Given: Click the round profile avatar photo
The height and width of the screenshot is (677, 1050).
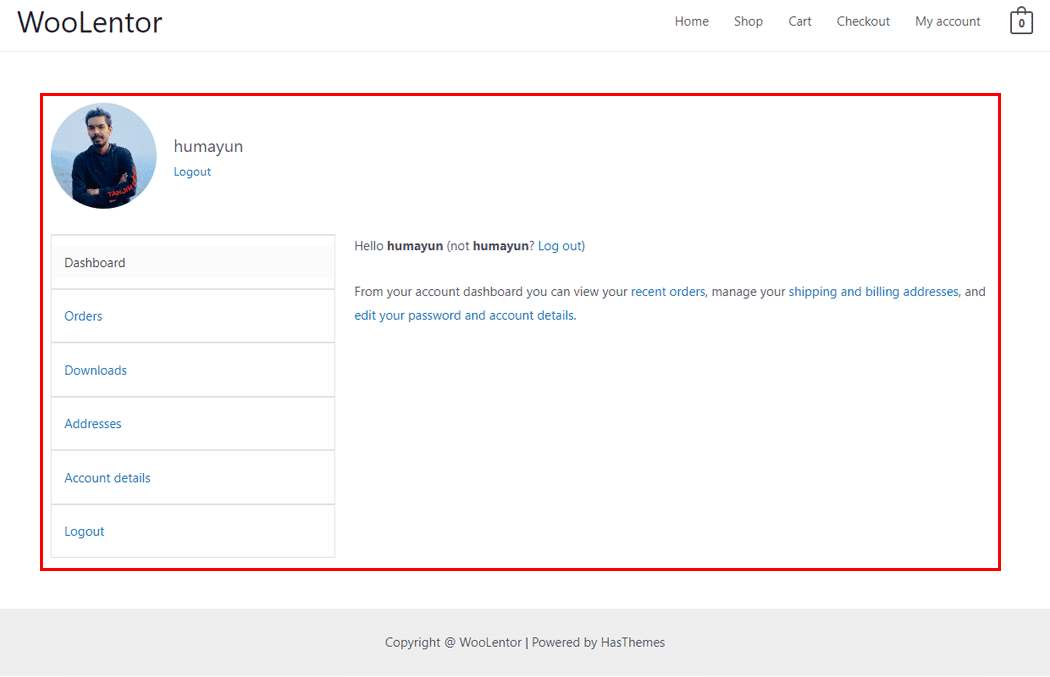Looking at the screenshot, I should [104, 156].
